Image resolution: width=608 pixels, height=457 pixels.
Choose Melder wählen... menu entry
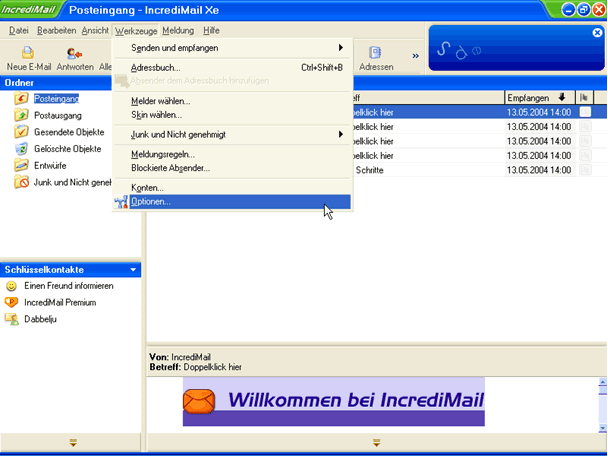click(232, 101)
